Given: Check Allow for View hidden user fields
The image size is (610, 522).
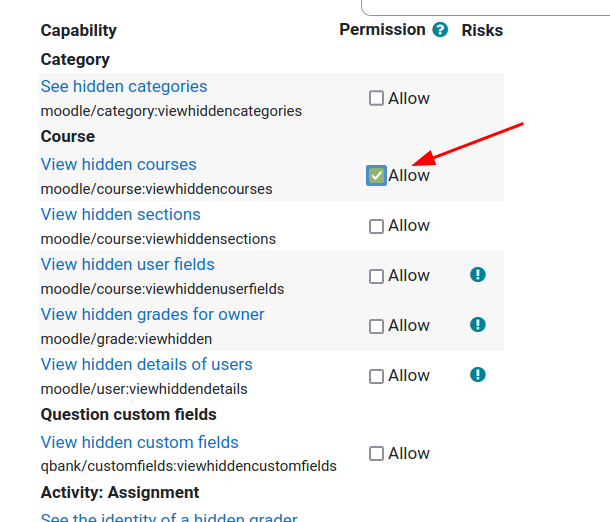Looking at the screenshot, I should 376,276.
